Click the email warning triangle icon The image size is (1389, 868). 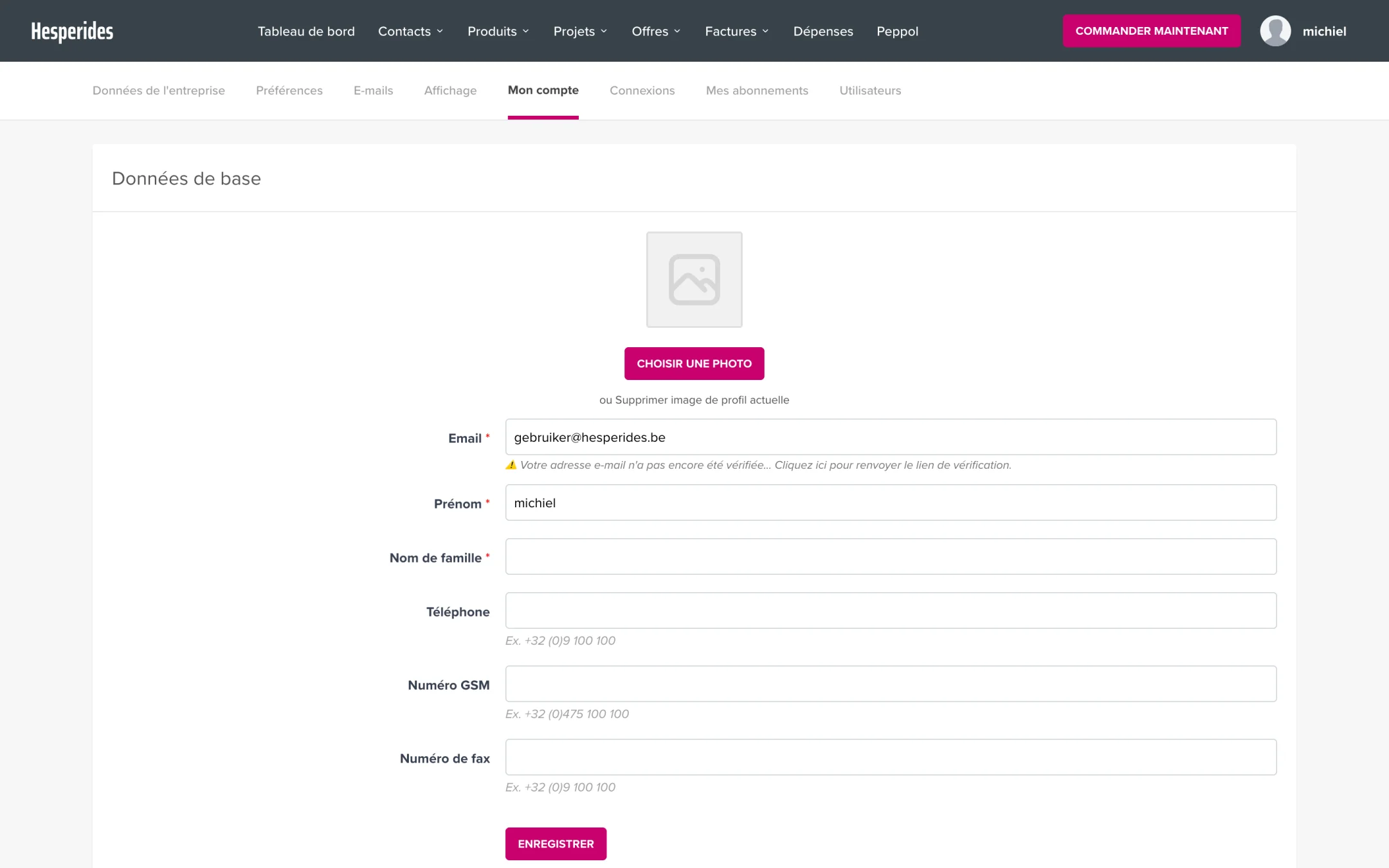511,465
